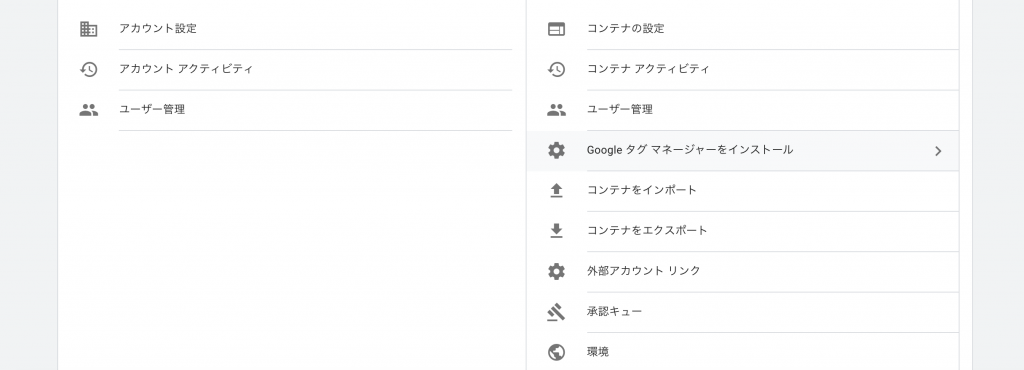Click the building icon for アカウント設定
Screen dimensions: 1024x370
(x=89, y=29)
